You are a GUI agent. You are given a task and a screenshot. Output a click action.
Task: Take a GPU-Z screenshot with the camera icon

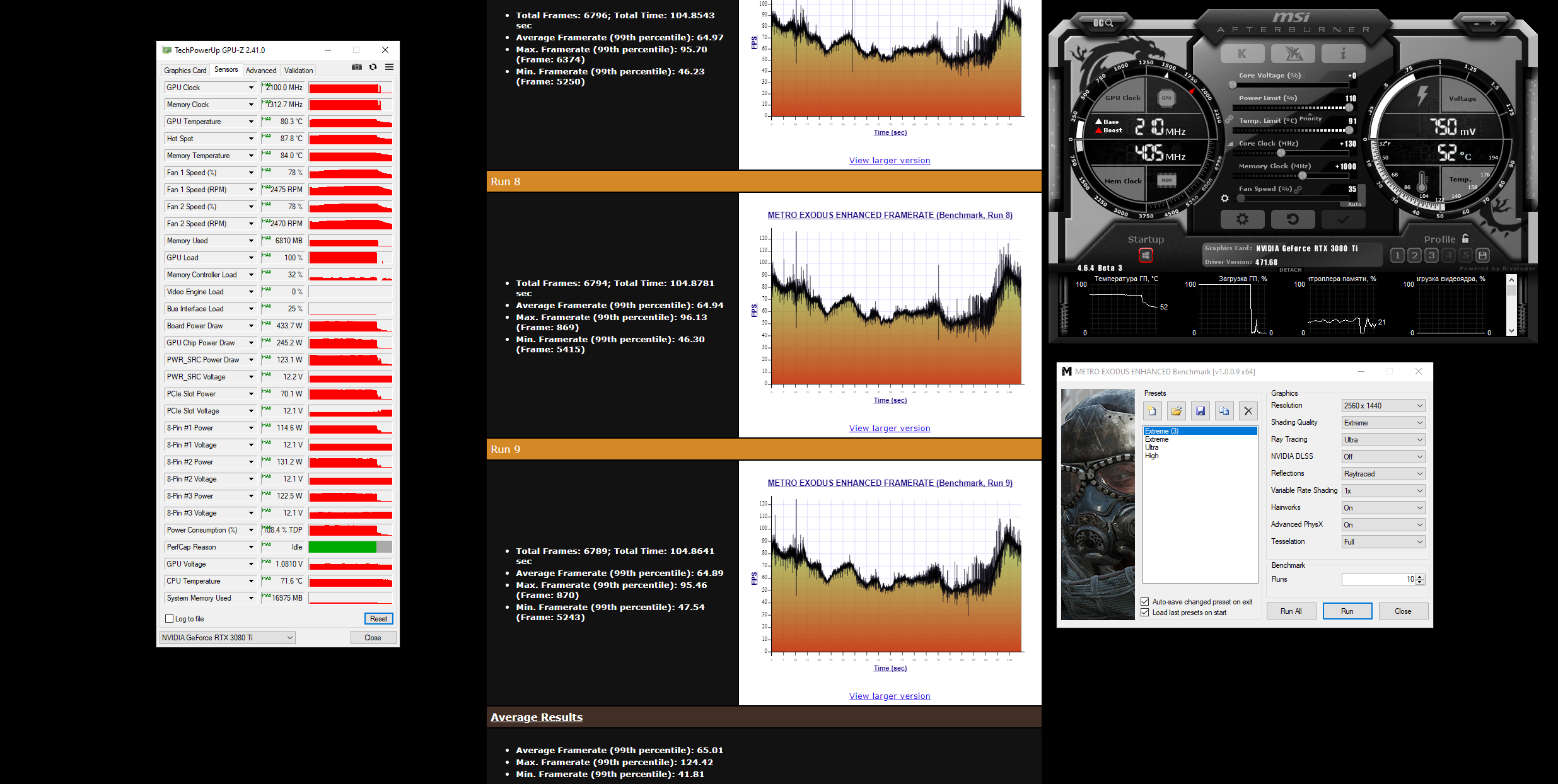pos(357,67)
